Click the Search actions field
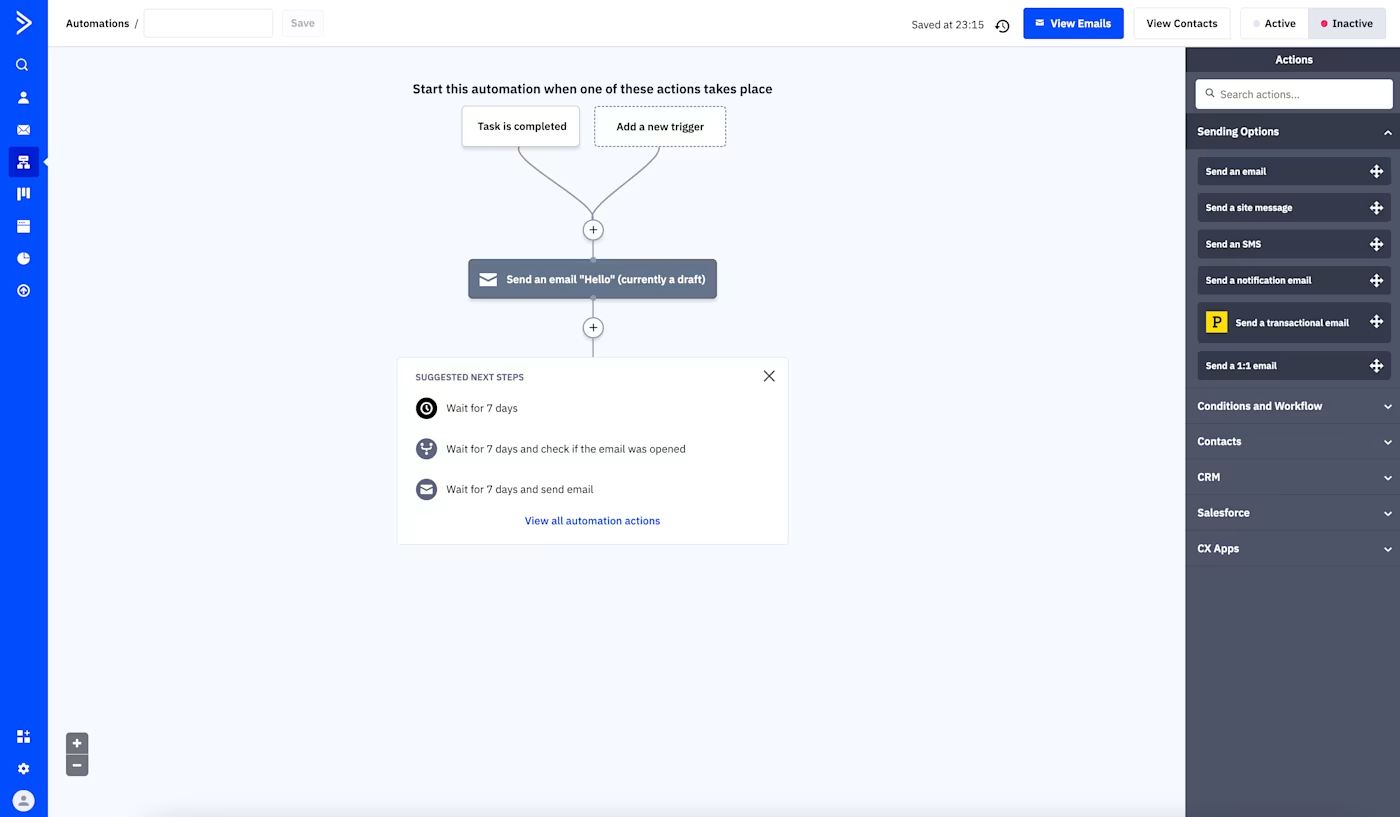 (x=1294, y=94)
